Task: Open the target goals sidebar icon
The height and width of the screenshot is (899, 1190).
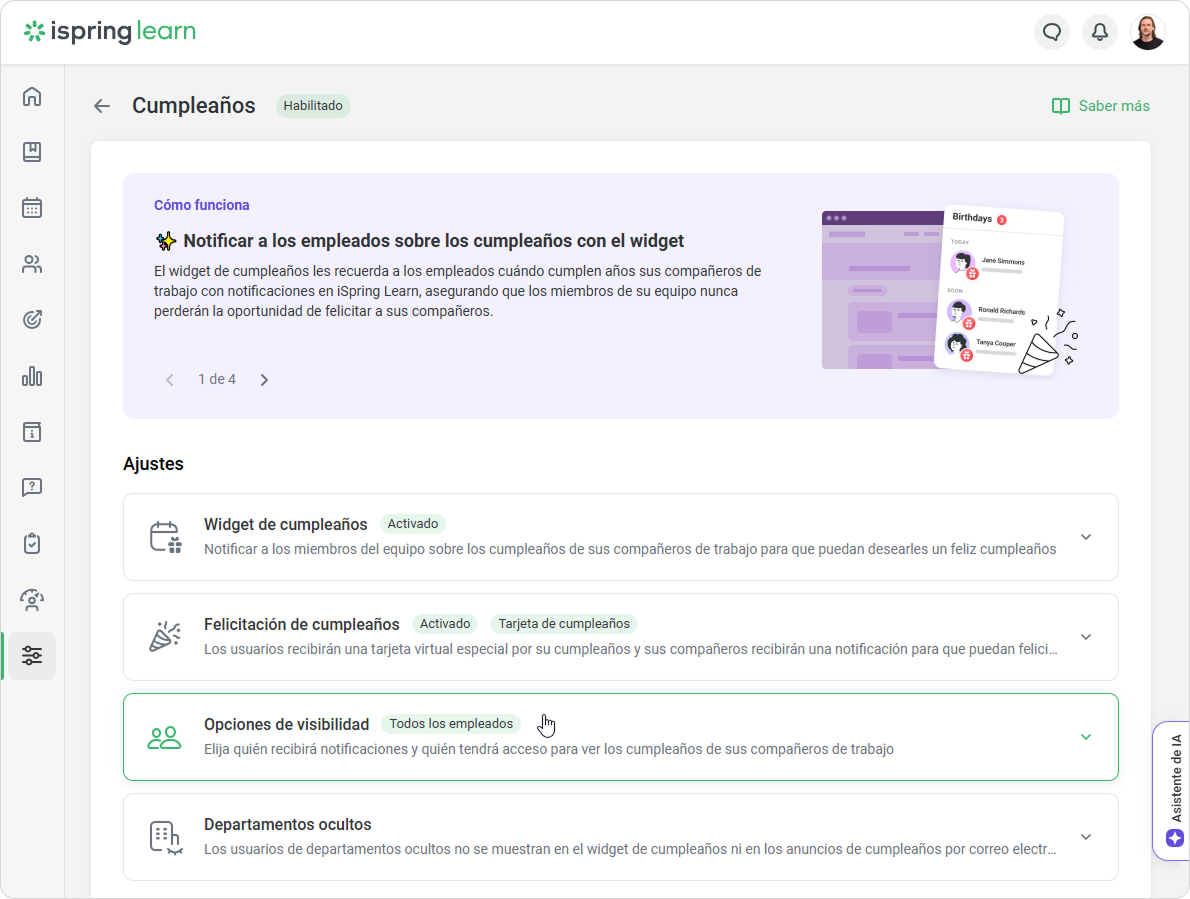Action: pos(32,320)
